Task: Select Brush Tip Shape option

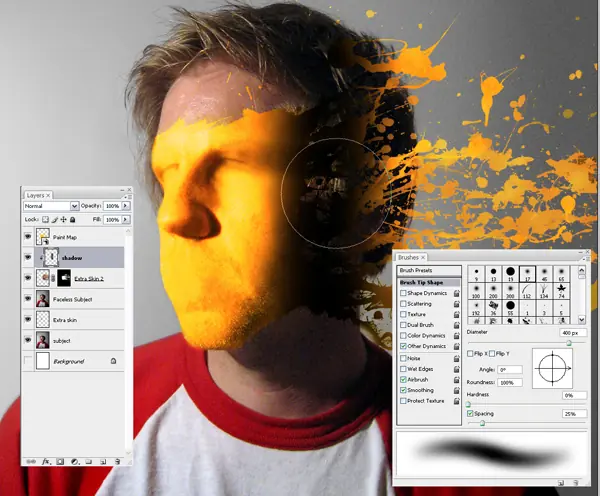Action: coord(429,282)
